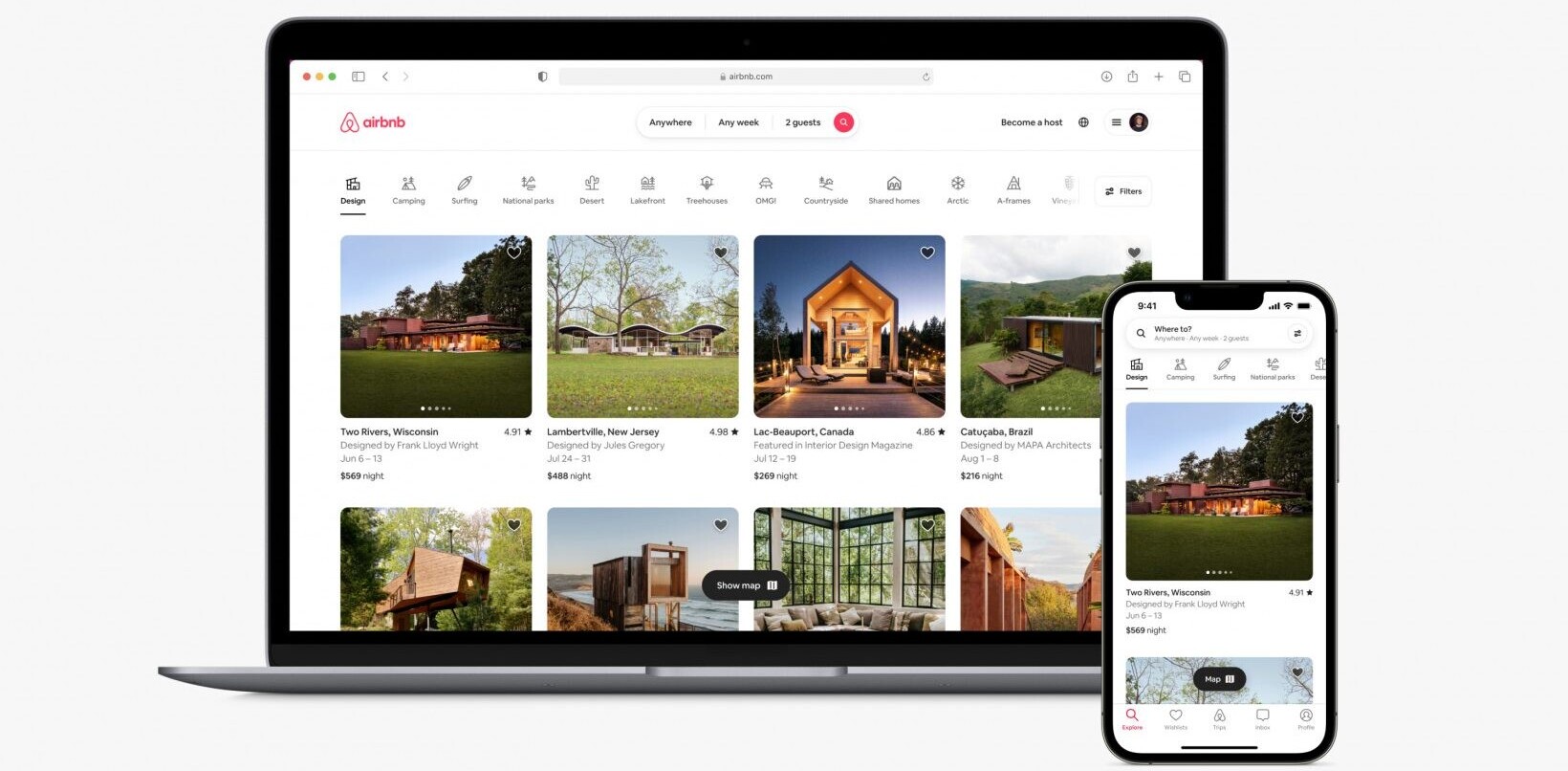Tap the Trips icon on phone
The width and height of the screenshot is (1568, 771).
tap(1219, 719)
